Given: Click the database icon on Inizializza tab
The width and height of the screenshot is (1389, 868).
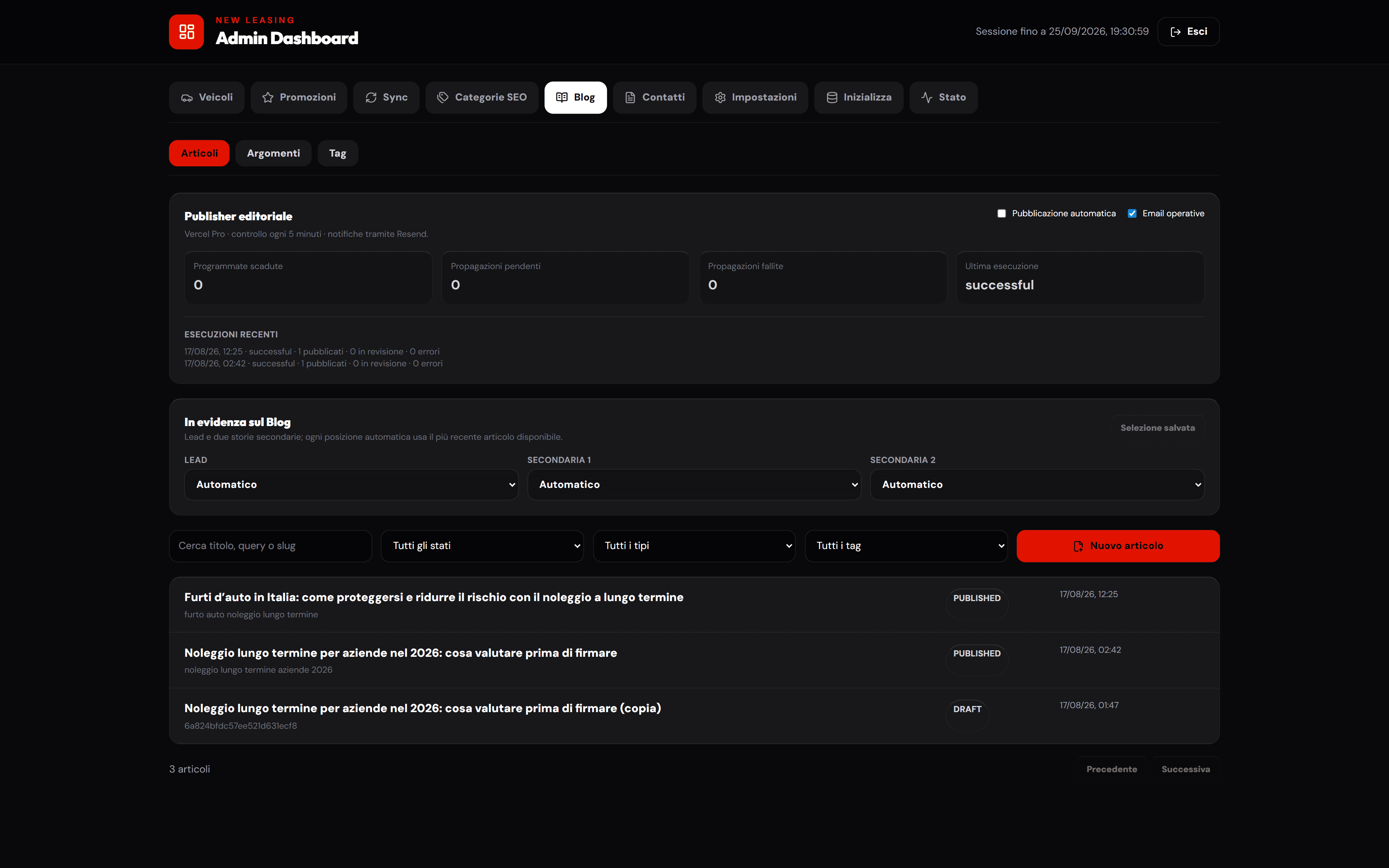Looking at the screenshot, I should coord(832,98).
